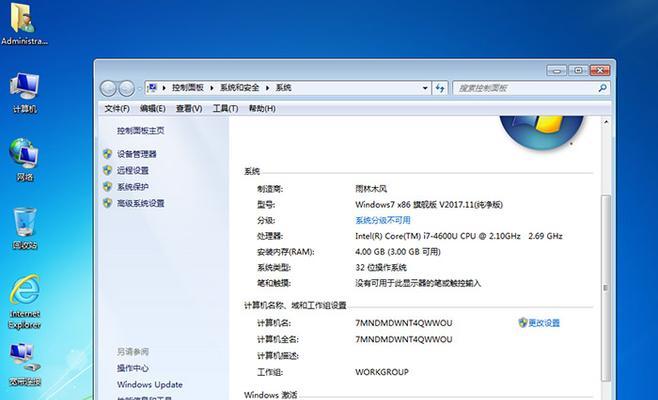Select the 32 位操作系统 value
The image size is (658, 400).
pyautogui.click(x=381, y=267)
